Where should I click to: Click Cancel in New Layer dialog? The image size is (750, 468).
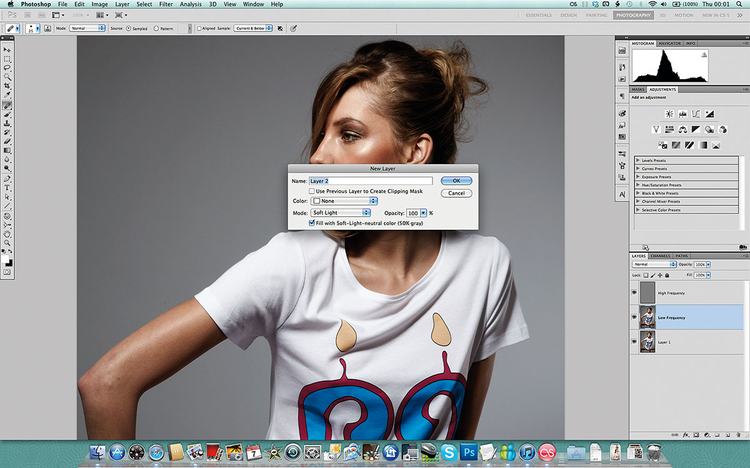[x=456, y=193]
